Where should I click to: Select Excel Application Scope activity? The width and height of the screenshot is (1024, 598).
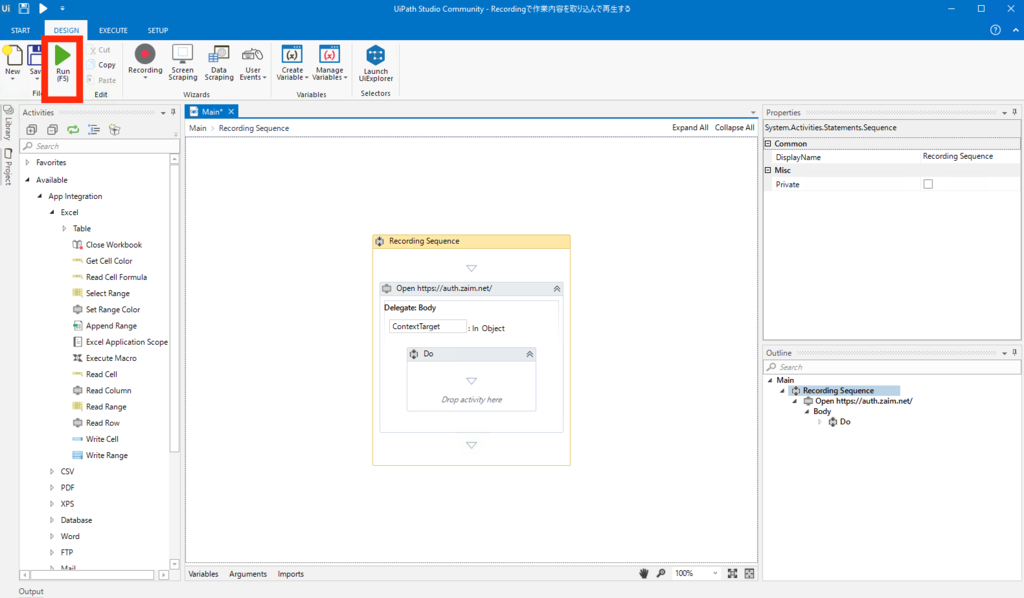tap(120, 342)
